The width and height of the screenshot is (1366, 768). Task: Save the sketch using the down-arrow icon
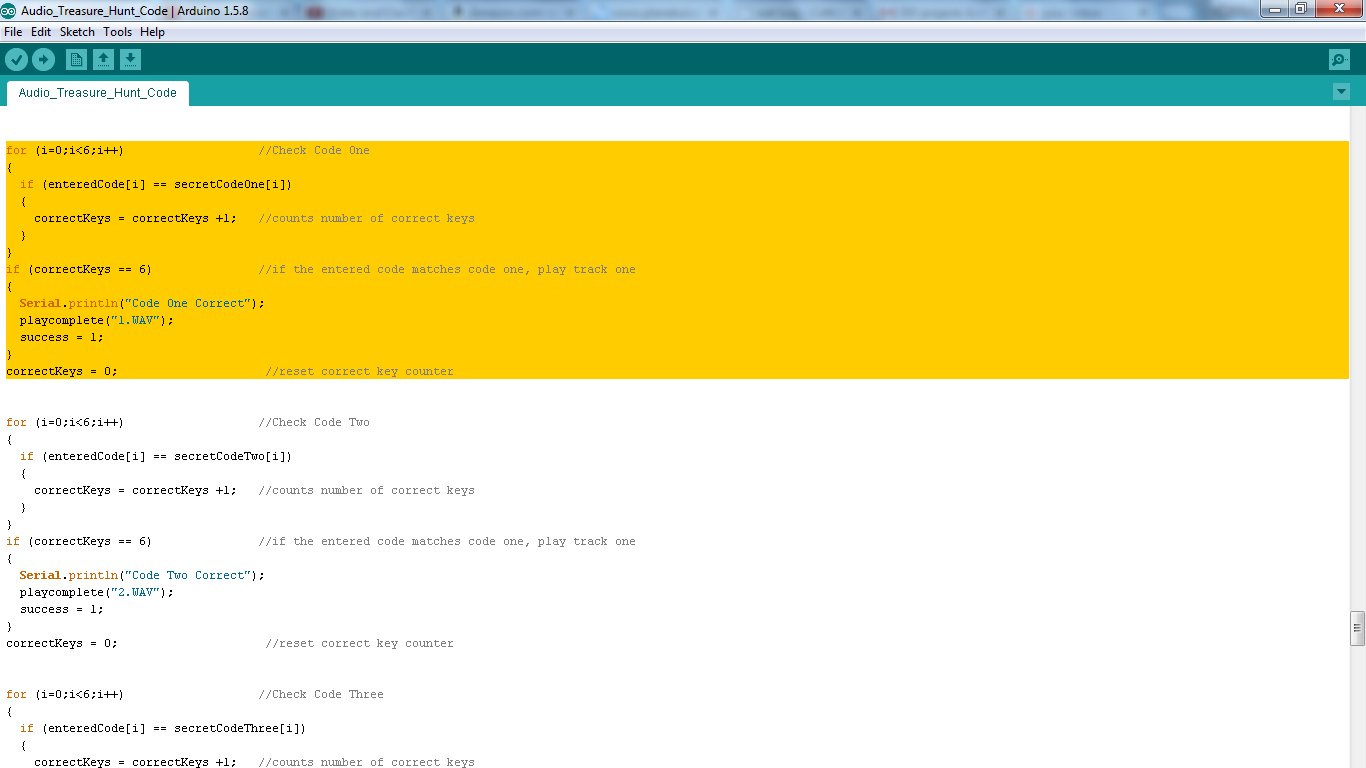click(130, 60)
